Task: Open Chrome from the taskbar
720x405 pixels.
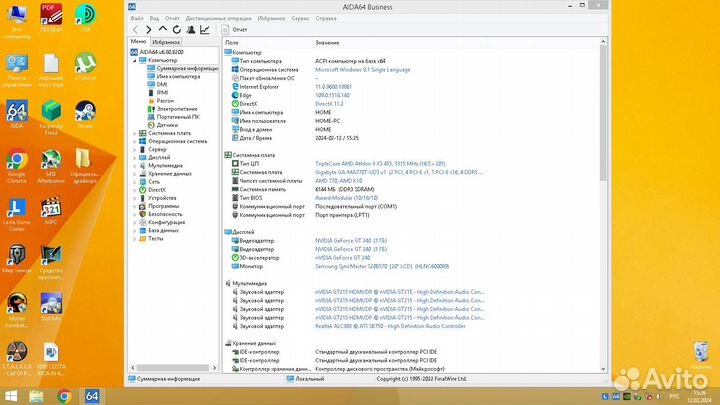Action: coord(64,396)
